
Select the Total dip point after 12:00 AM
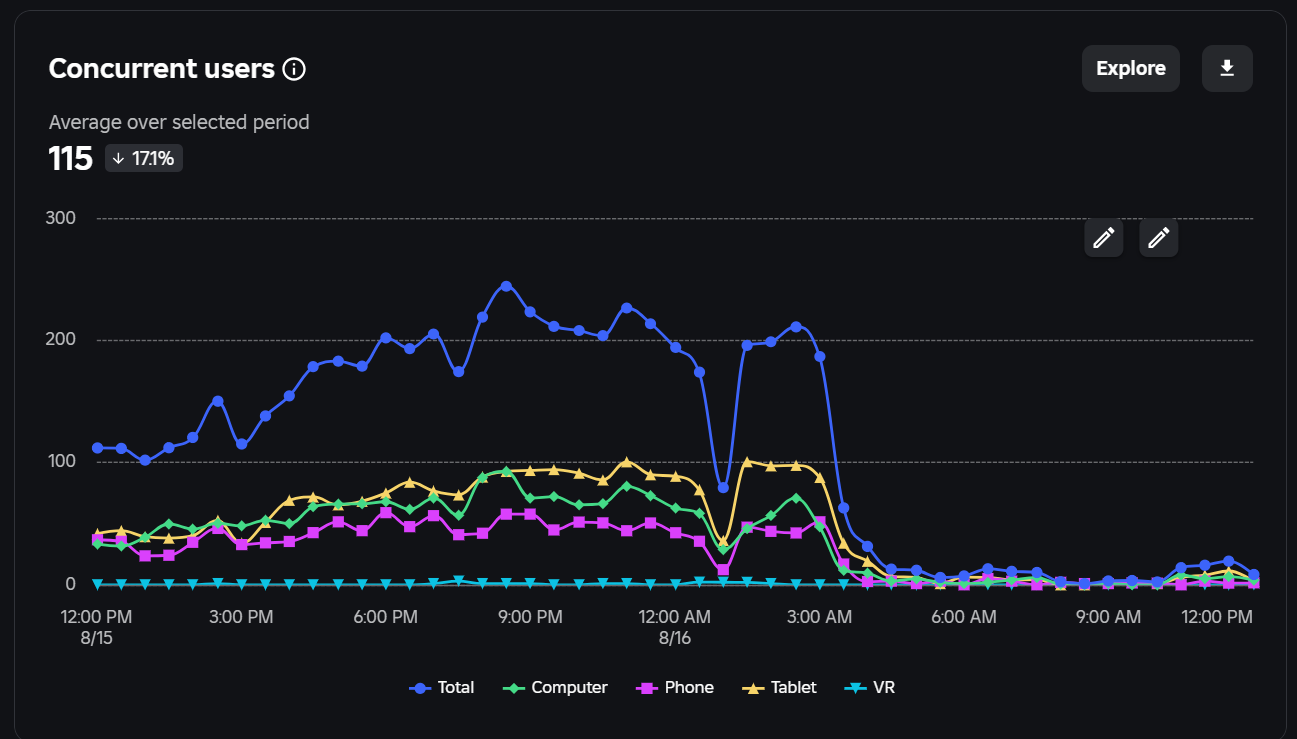[x=723, y=488]
